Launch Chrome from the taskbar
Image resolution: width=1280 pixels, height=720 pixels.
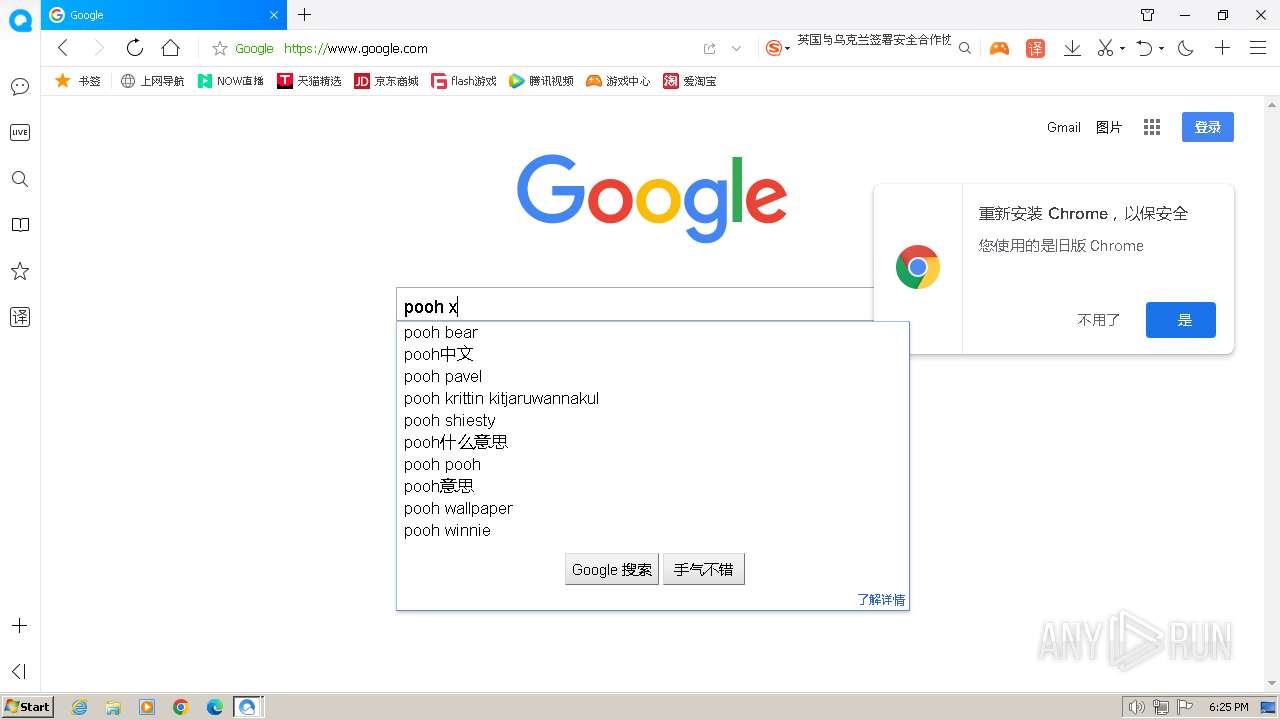pyautogui.click(x=181, y=707)
